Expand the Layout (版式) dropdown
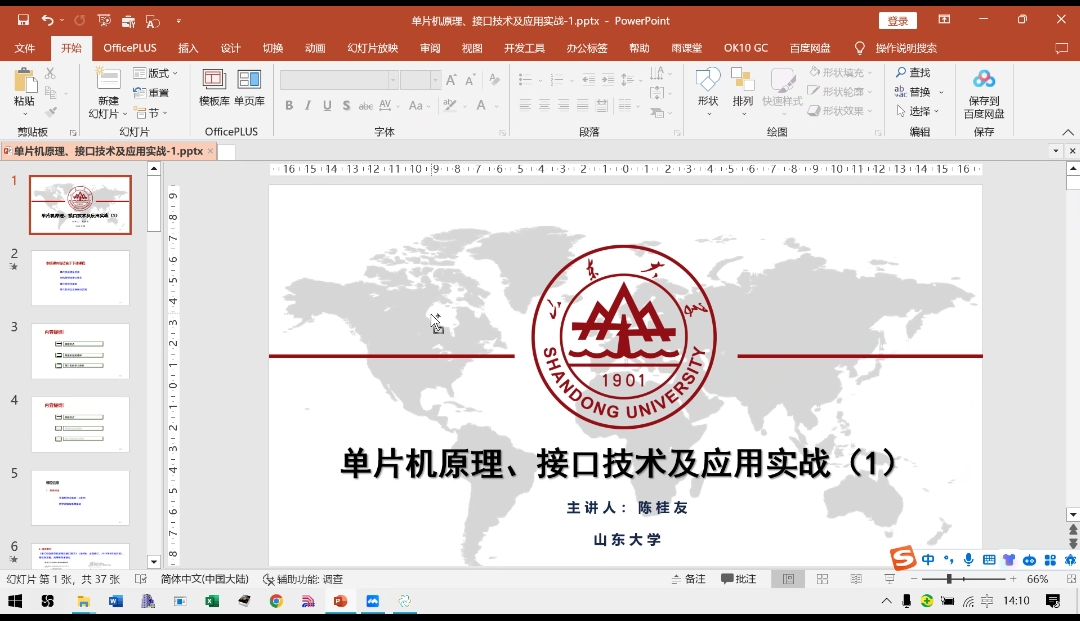Screen dimensions: 1080x621 (x=156, y=73)
